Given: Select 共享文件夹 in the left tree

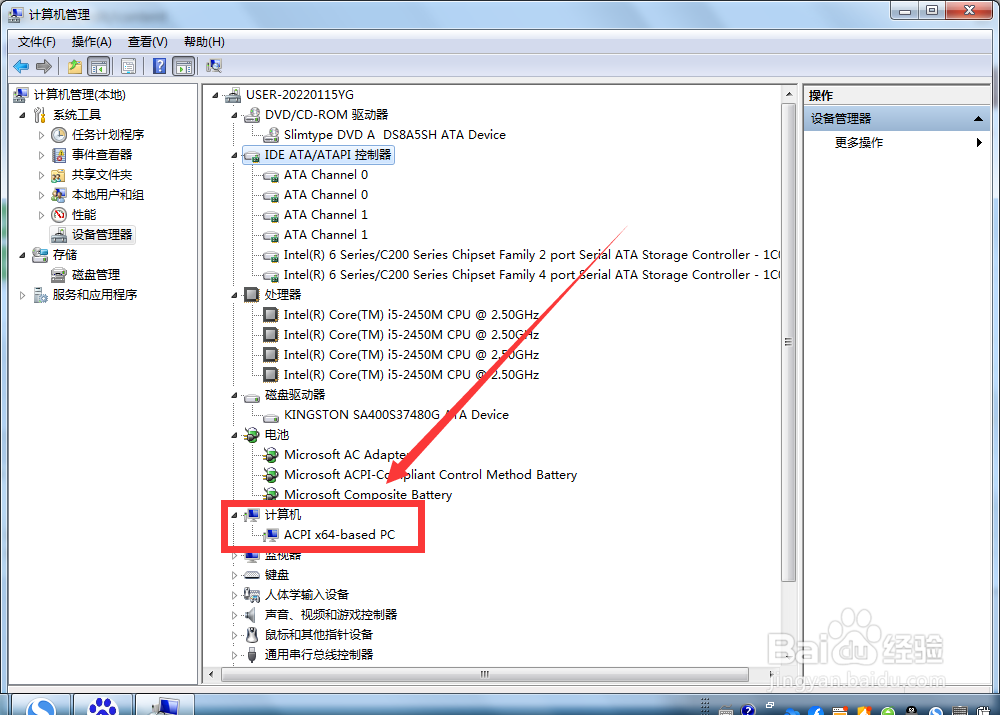Looking at the screenshot, I should (102, 175).
